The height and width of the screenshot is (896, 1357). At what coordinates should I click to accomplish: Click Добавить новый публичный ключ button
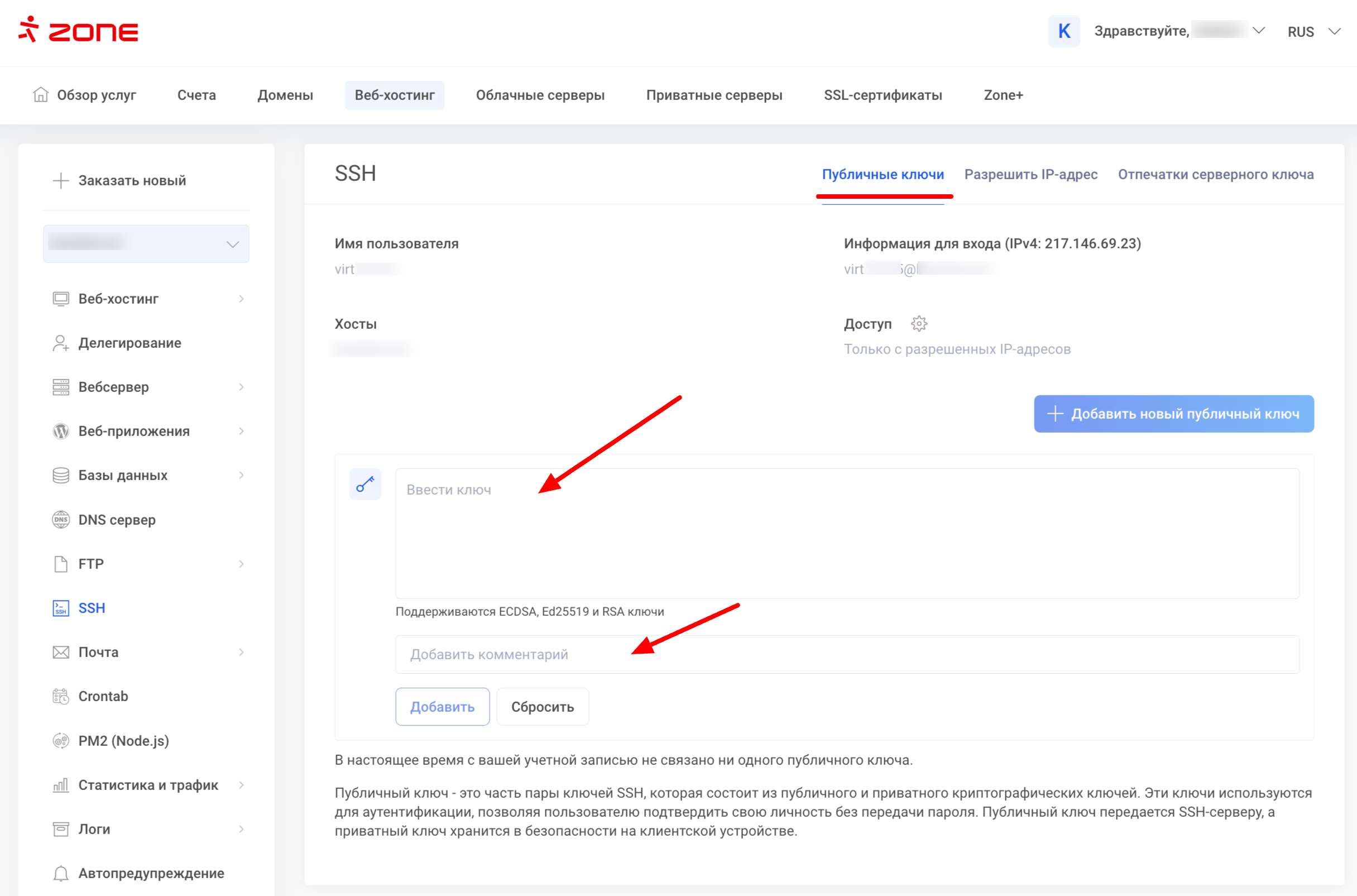[x=1173, y=414]
